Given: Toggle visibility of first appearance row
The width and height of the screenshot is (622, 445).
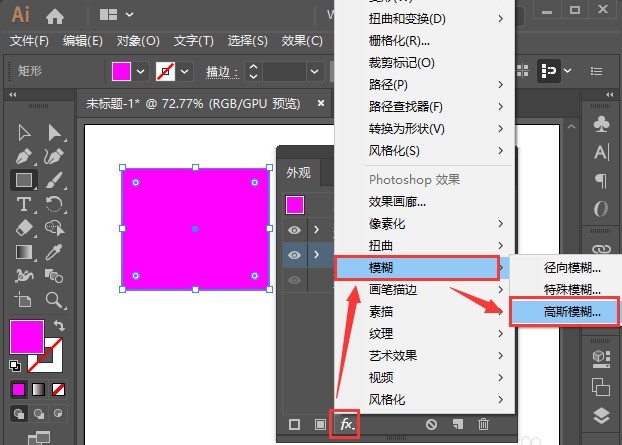Looking at the screenshot, I should pyautogui.click(x=294, y=230).
